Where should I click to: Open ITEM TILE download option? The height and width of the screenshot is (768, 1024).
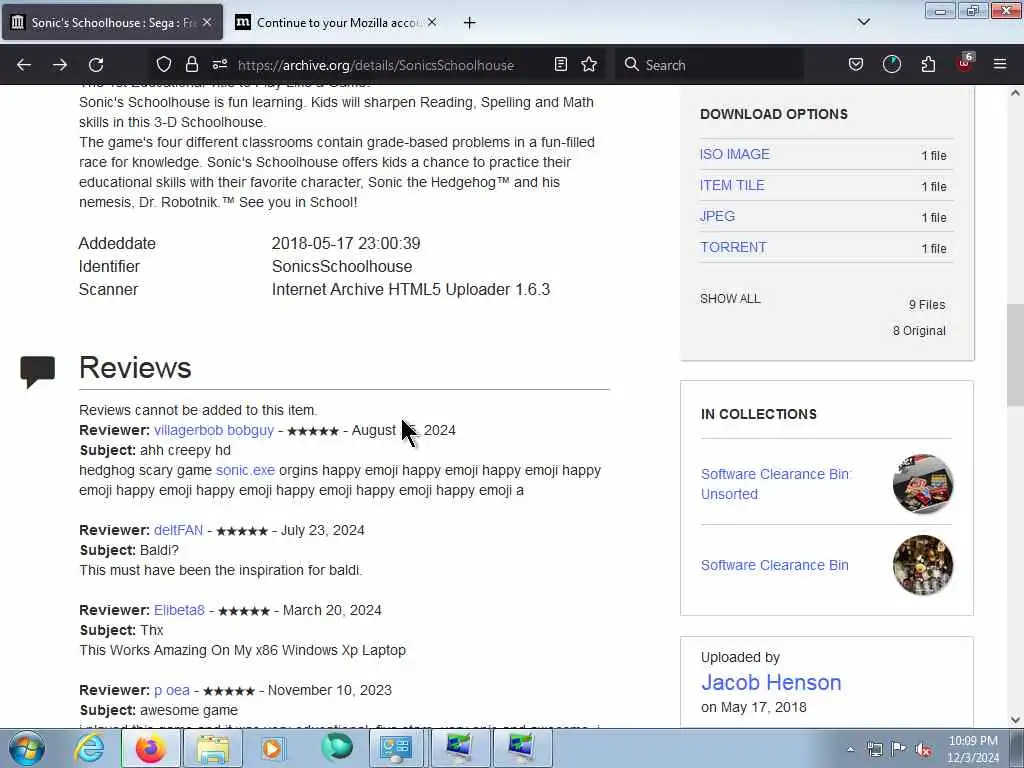pyautogui.click(x=732, y=185)
